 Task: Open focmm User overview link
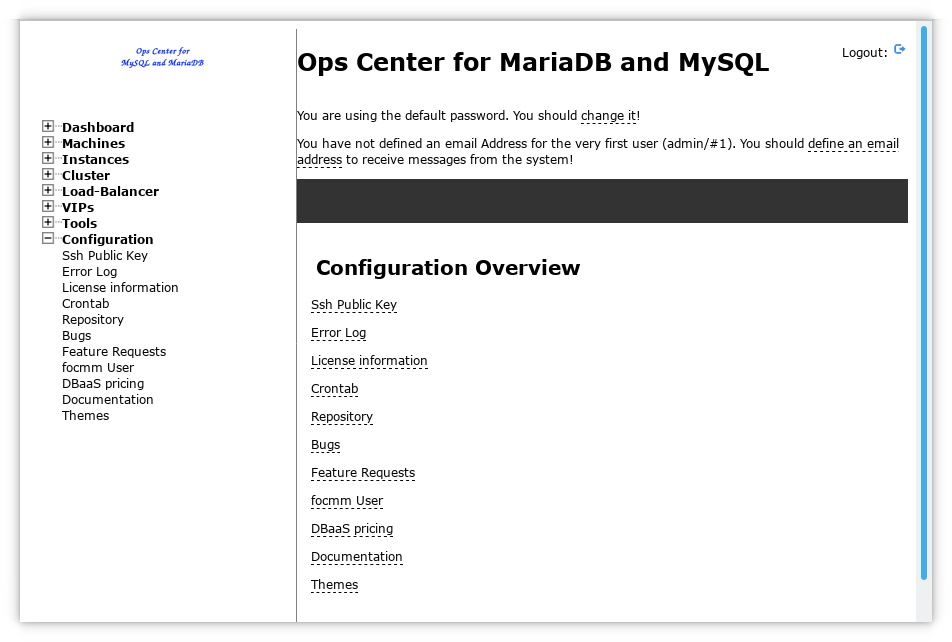pyautogui.click(x=347, y=500)
